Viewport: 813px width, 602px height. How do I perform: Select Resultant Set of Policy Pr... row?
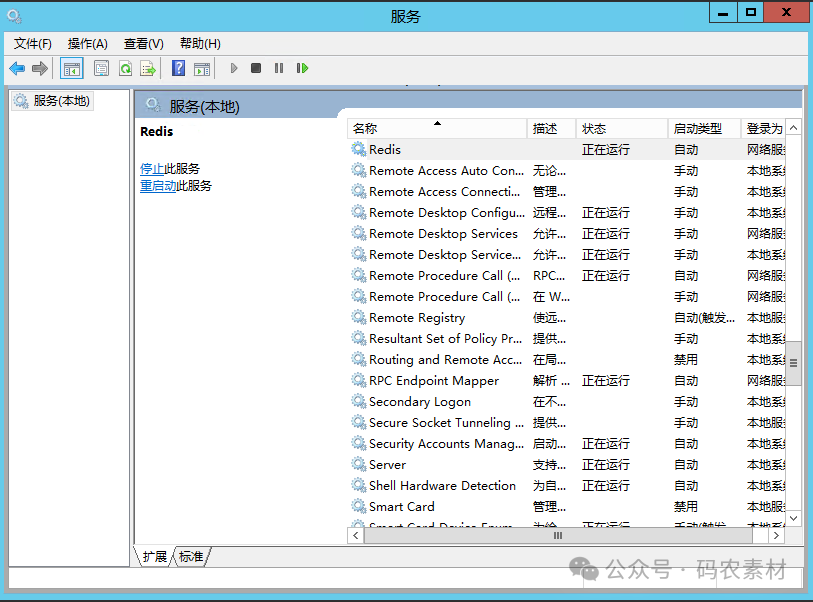pyautogui.click(x=566, y=339)
